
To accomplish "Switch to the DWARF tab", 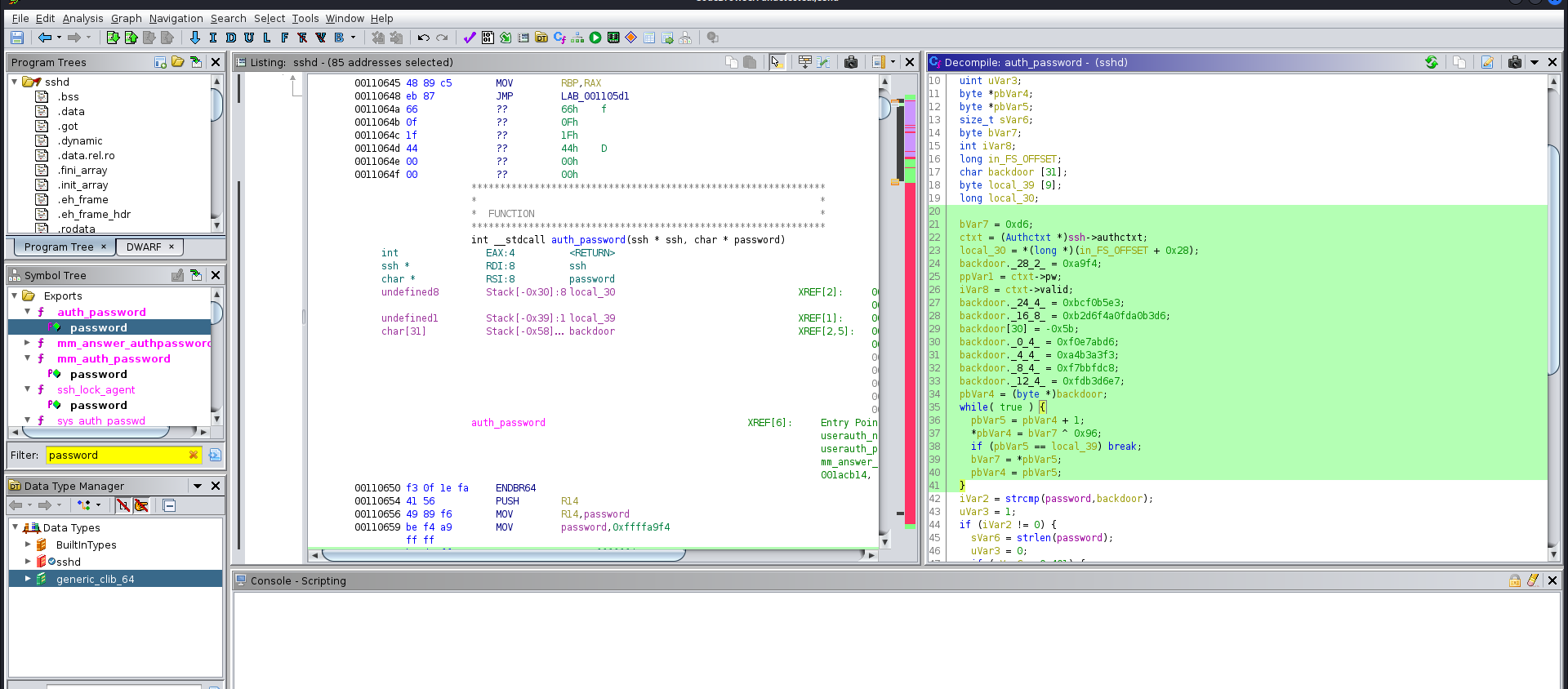I will click(144, 247).
